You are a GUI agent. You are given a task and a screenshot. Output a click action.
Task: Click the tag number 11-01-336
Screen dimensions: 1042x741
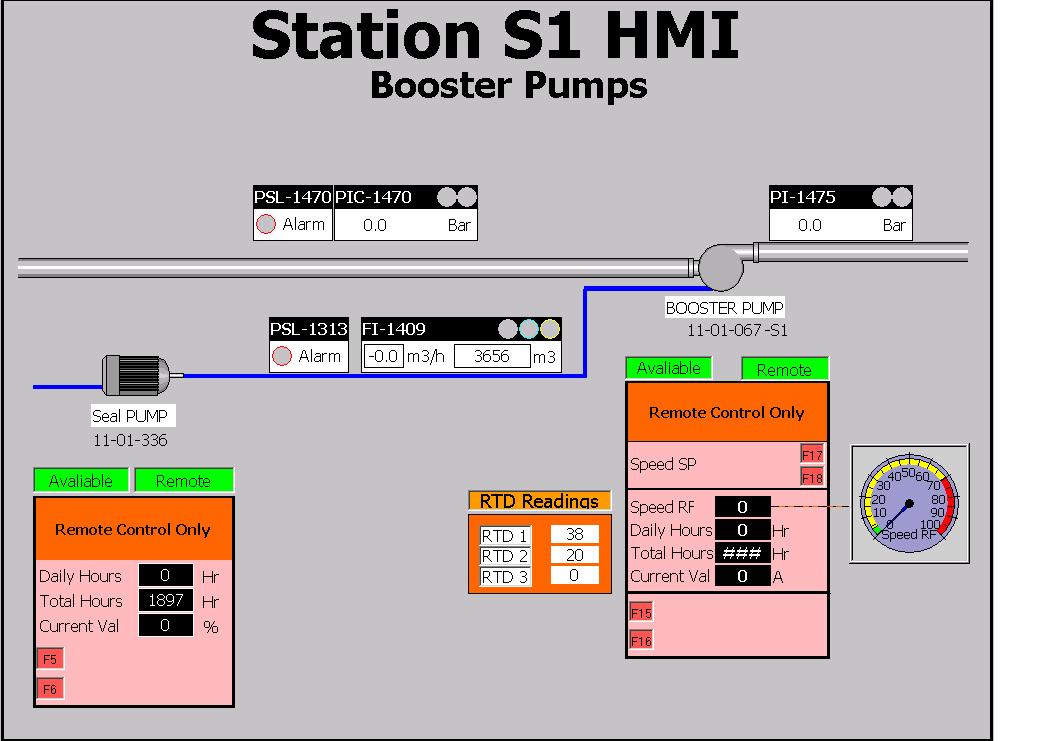pyautogui.click(x=130, y=440)
